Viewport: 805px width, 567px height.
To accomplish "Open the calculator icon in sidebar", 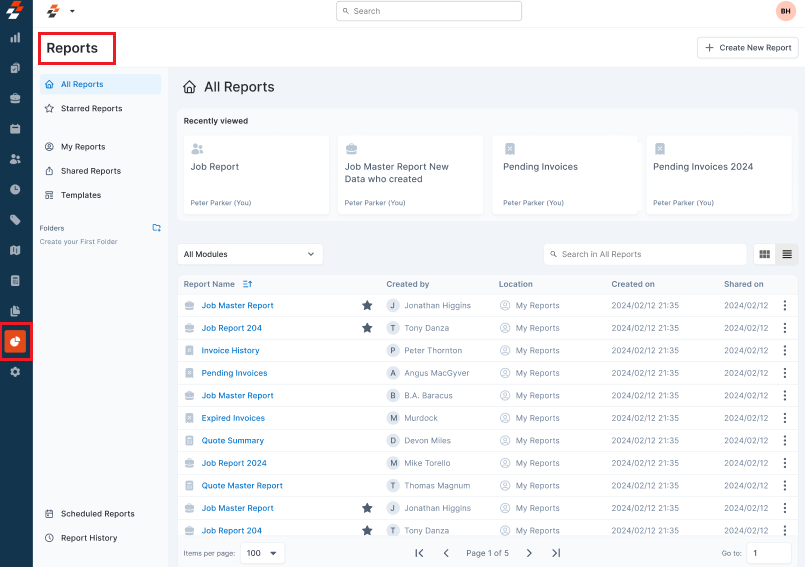I will [x=15, y=280].
